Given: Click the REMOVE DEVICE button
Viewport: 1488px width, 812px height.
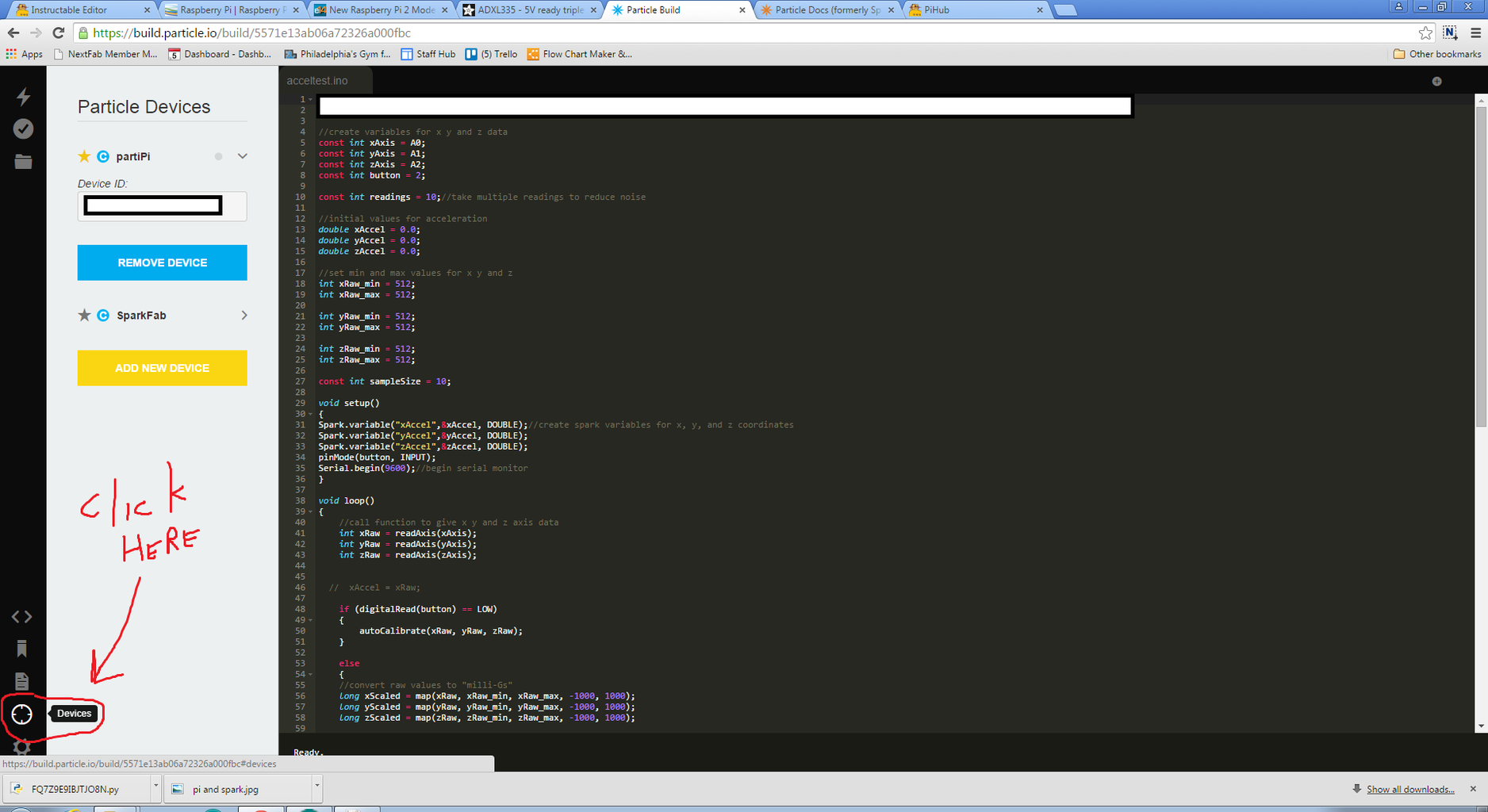Looking at the screenshot, I should (x=163, y=262).
